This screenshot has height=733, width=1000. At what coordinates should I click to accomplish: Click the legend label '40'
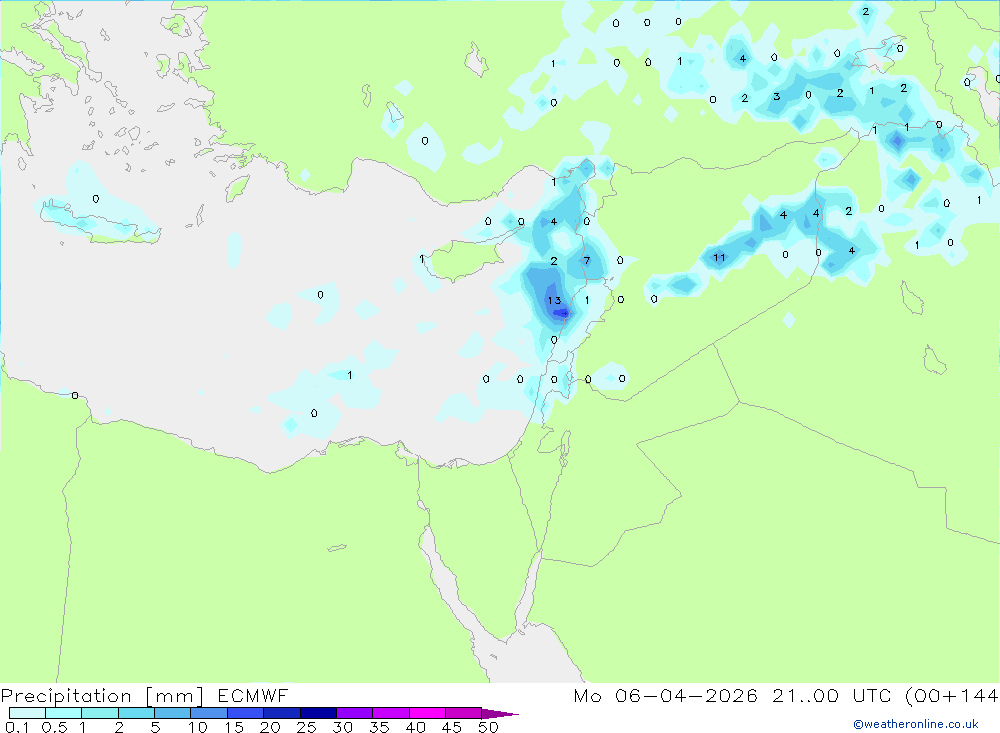coord(415,727)
